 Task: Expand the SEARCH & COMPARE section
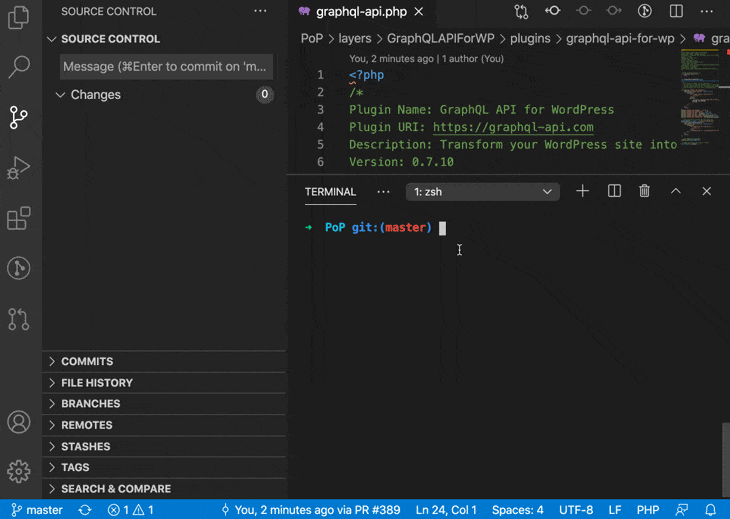[x=164, y=489]
